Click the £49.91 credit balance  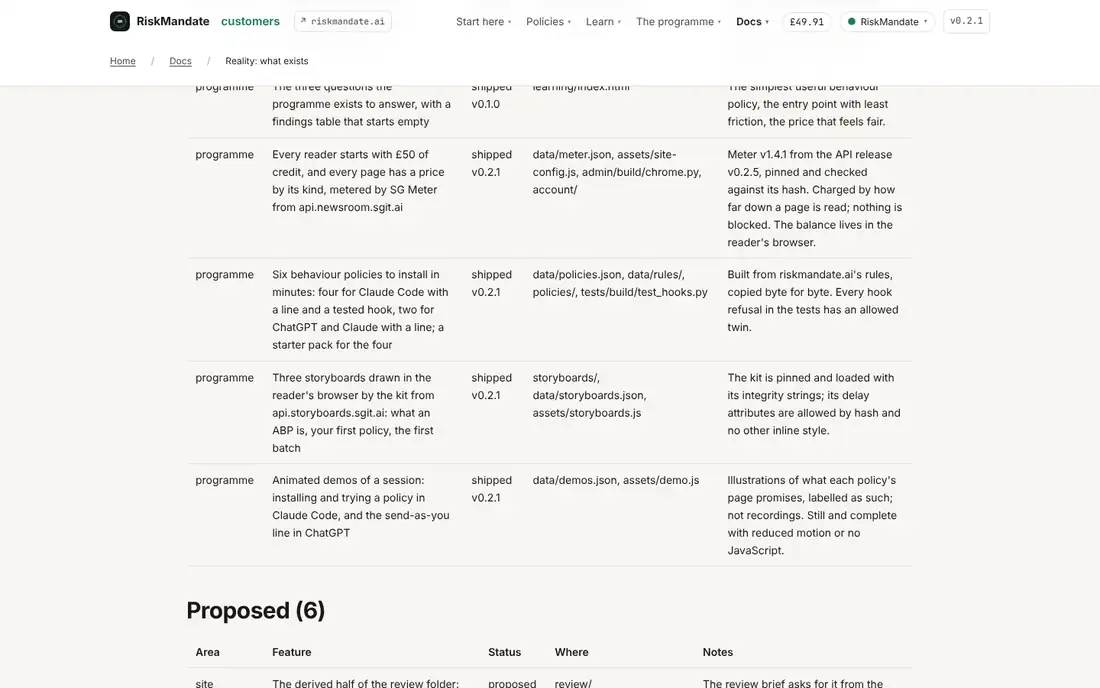807,22
